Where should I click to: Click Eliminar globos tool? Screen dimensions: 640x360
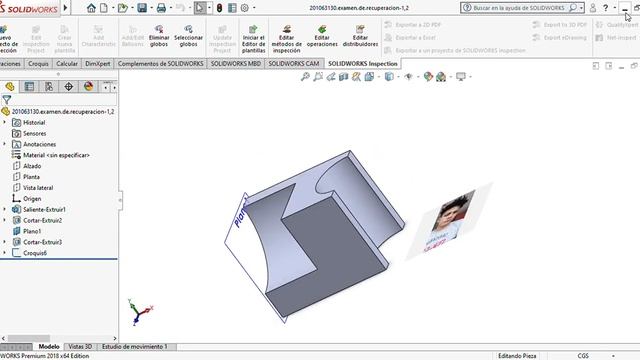[x=159, y=36]
